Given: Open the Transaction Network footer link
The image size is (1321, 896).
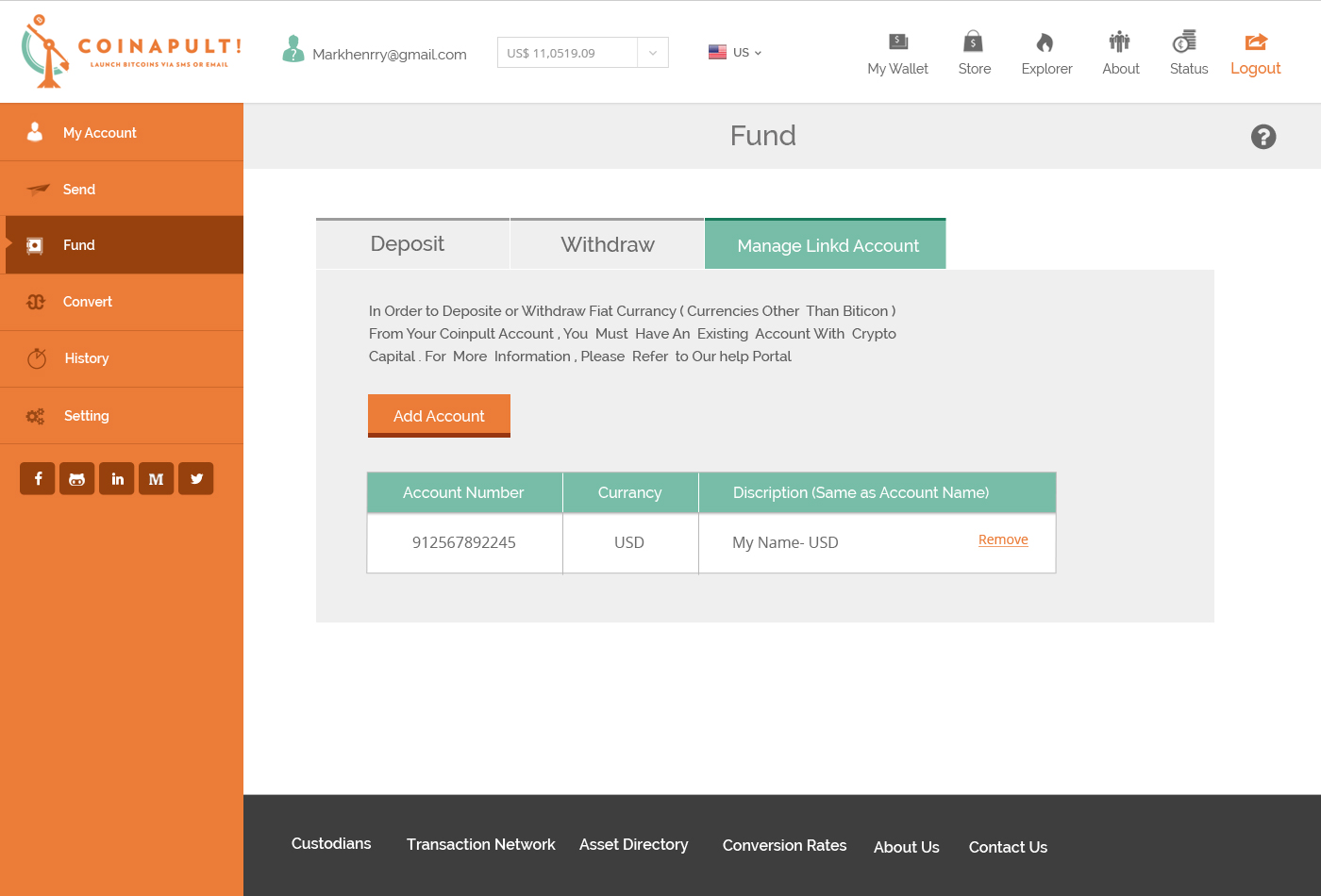Looking at the screenshot, I should [x=481, y=844].
